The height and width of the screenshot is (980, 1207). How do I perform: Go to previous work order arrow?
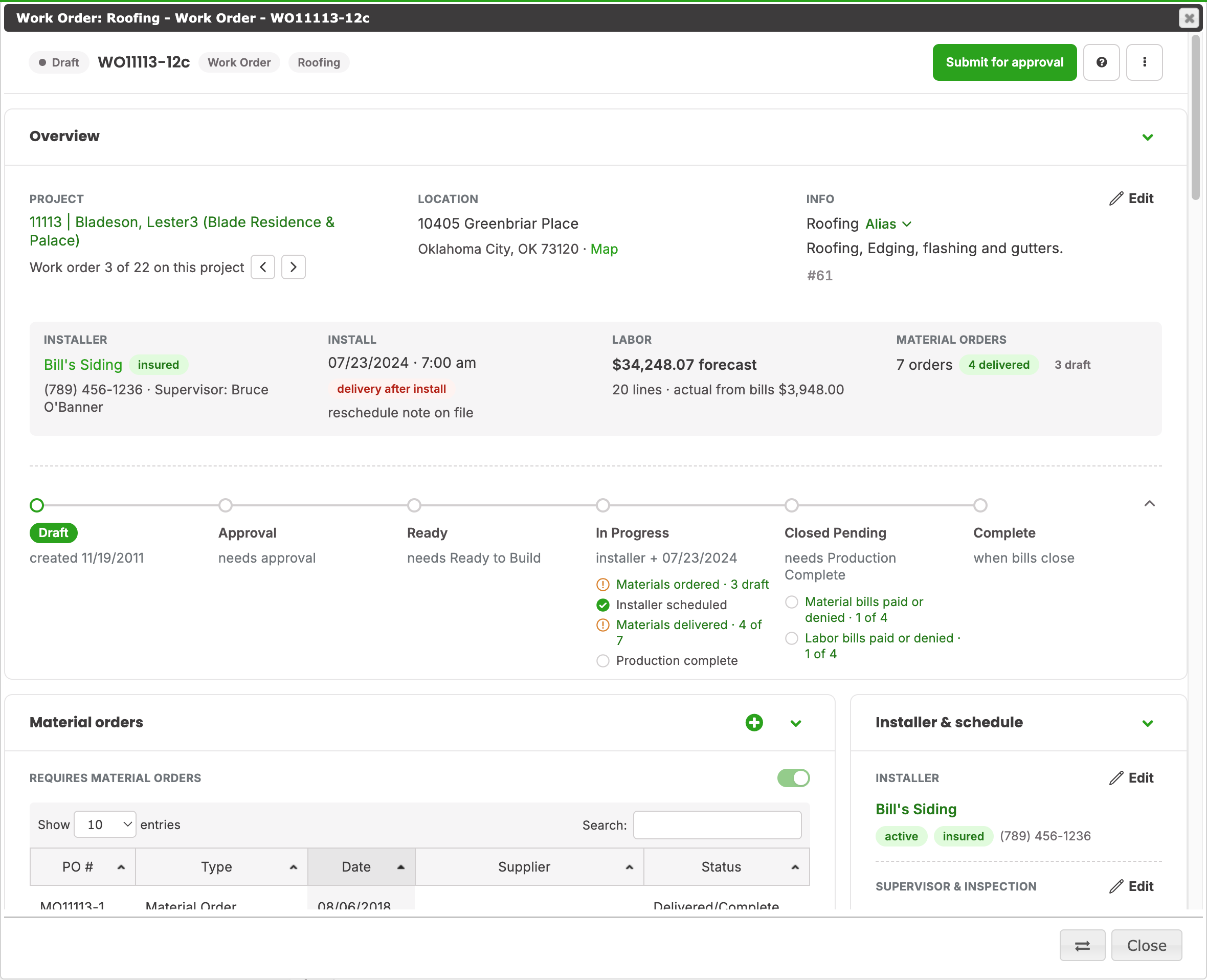263,267
